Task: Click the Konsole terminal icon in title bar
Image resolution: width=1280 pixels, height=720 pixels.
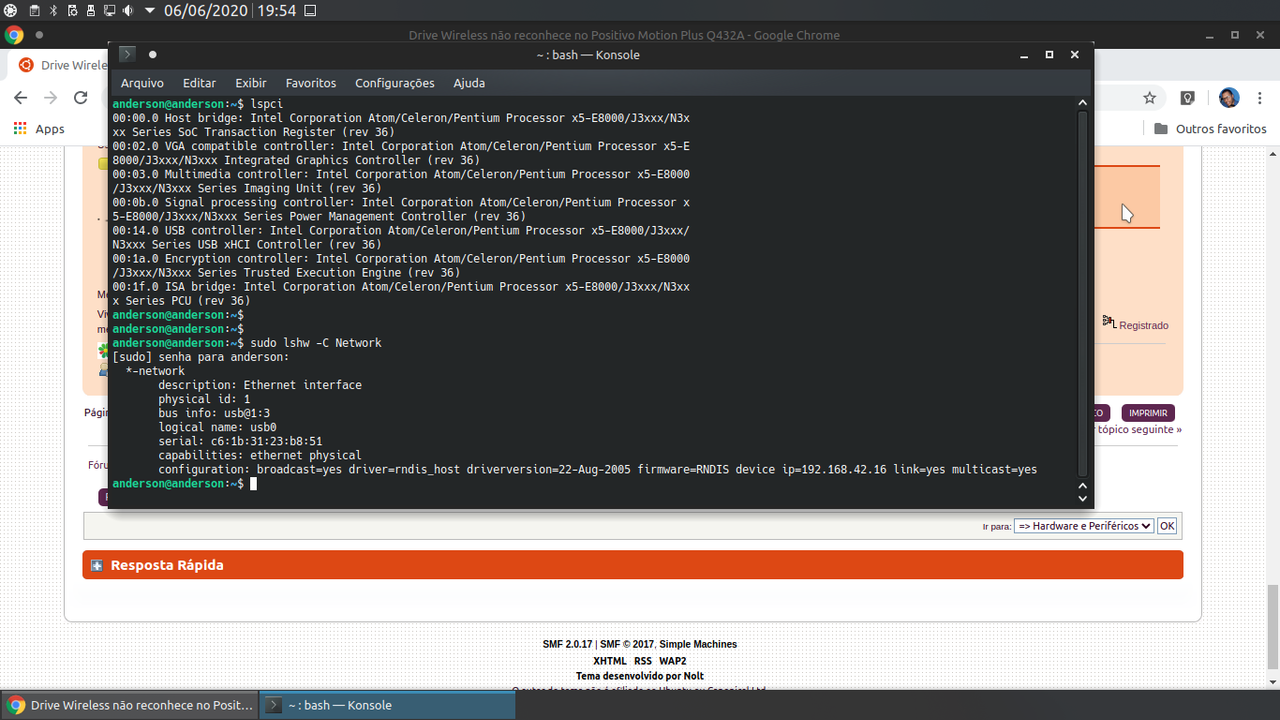Action: point(127,54)
